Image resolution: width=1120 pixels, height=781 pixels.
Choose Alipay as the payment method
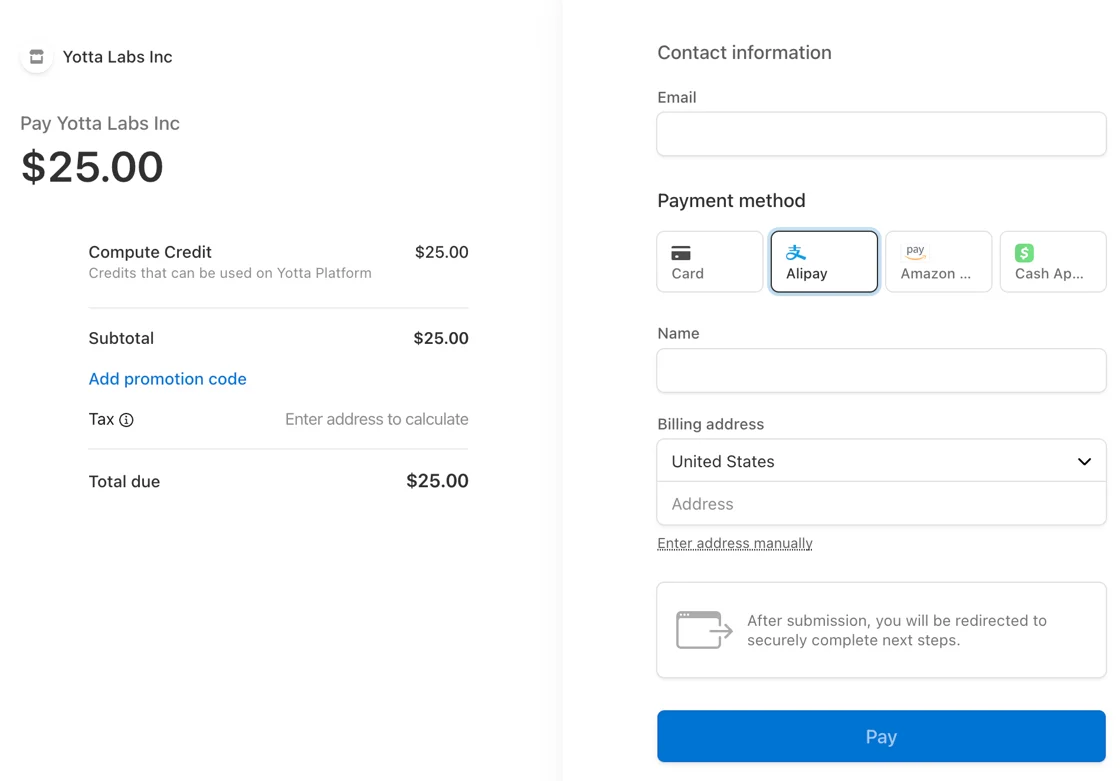point(824,262)
